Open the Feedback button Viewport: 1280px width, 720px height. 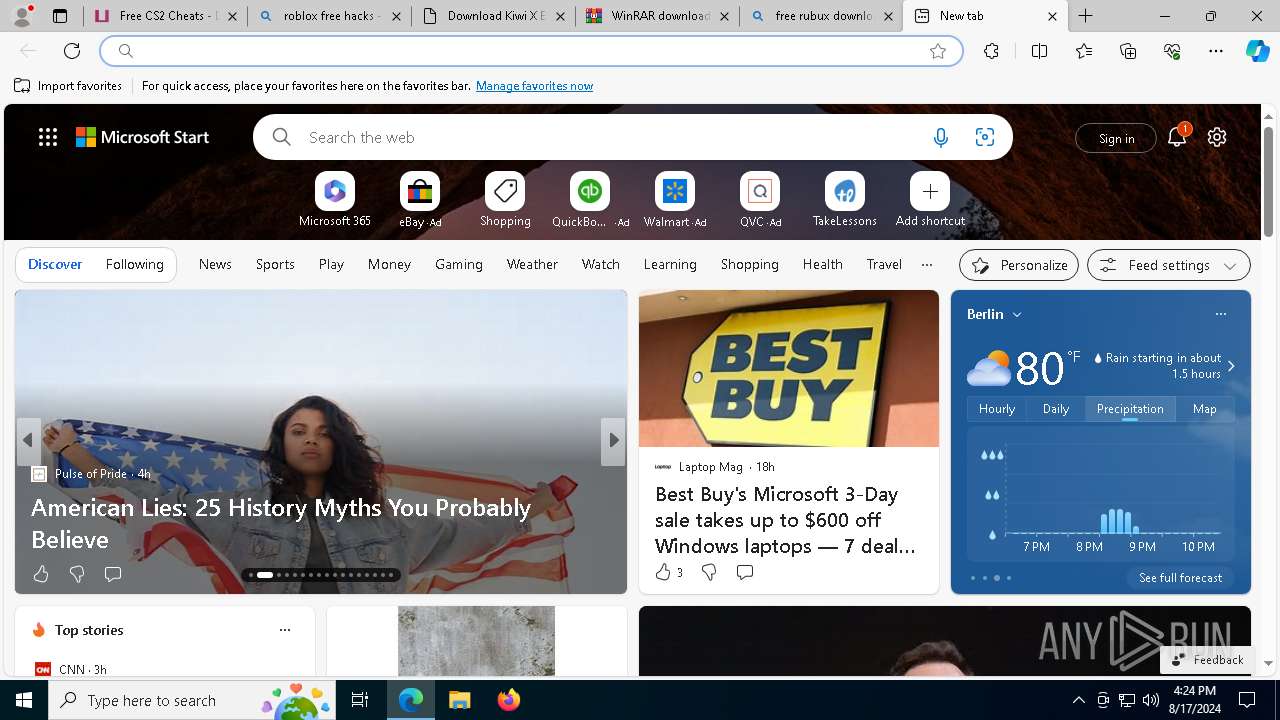click(x=1207, y=660)
